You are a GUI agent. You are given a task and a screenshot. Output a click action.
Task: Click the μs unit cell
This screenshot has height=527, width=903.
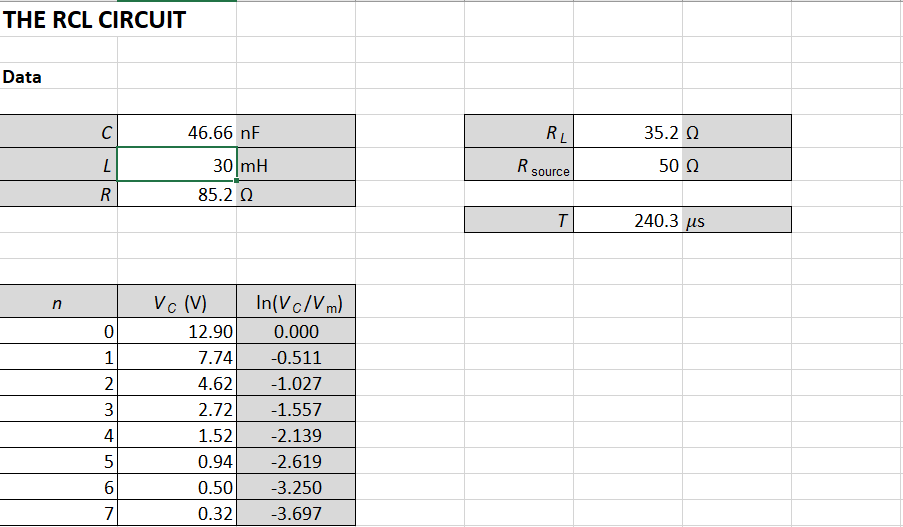click(737, 220)
